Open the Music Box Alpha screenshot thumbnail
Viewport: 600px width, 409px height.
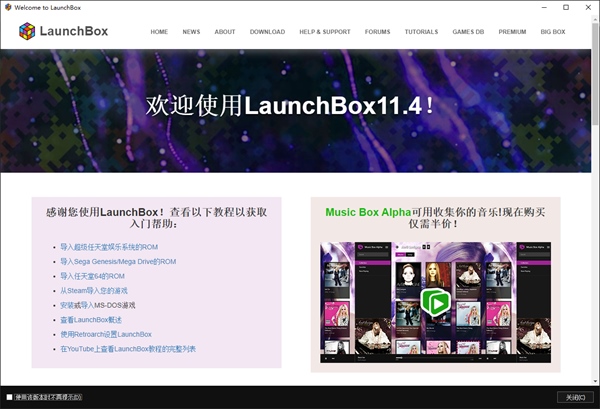tap(435, 302)
